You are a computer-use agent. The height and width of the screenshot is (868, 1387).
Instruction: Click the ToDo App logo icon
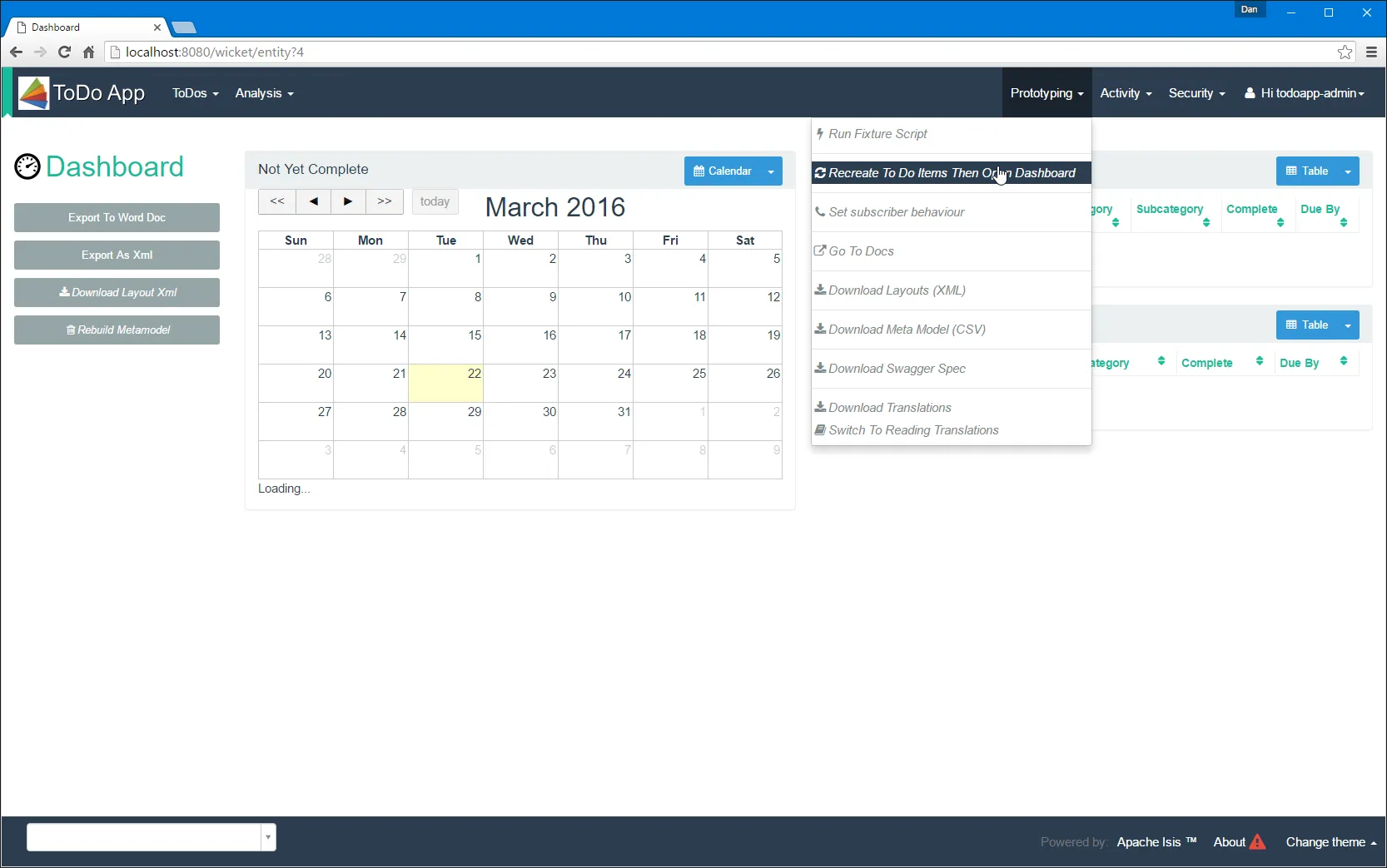coord(34,93)
